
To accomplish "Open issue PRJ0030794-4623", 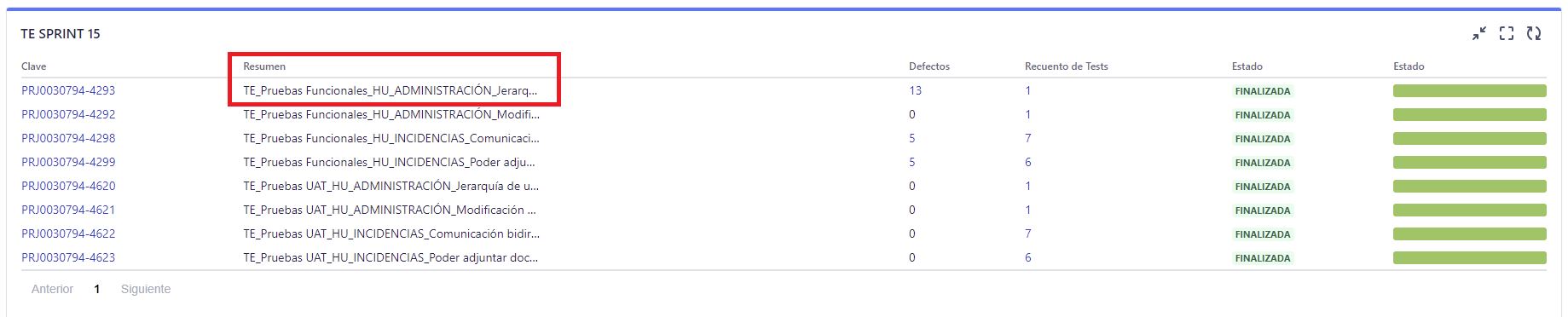I will 68,257.
